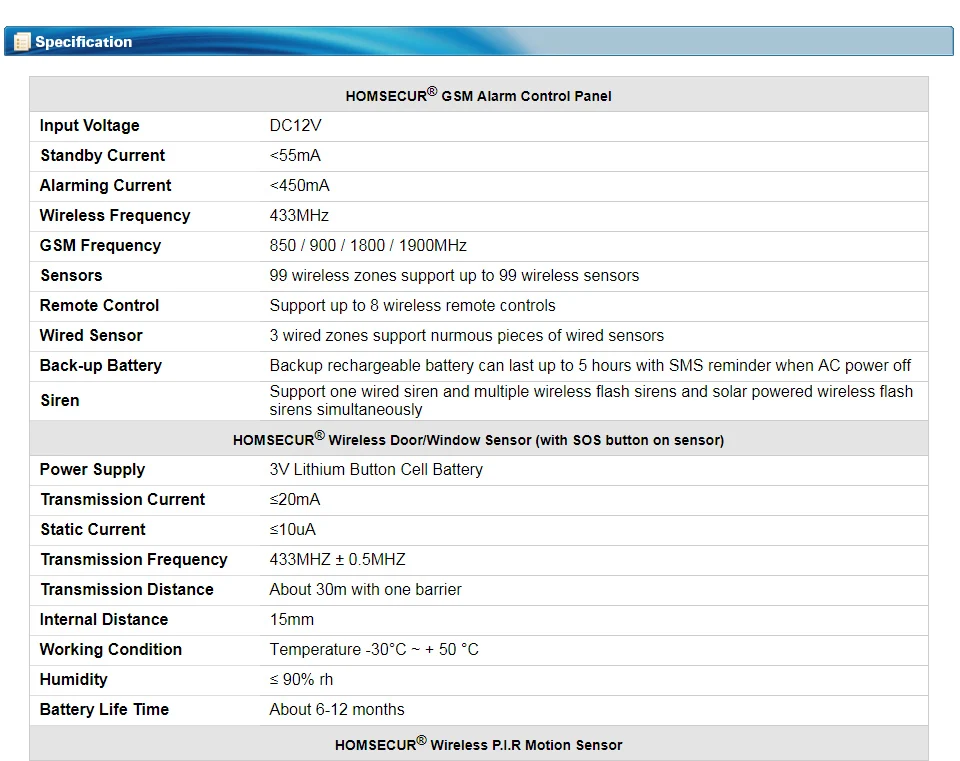Click the 'Wireless Frequency' label
Screen dimensions: 960x761
[x=115, y=216]
